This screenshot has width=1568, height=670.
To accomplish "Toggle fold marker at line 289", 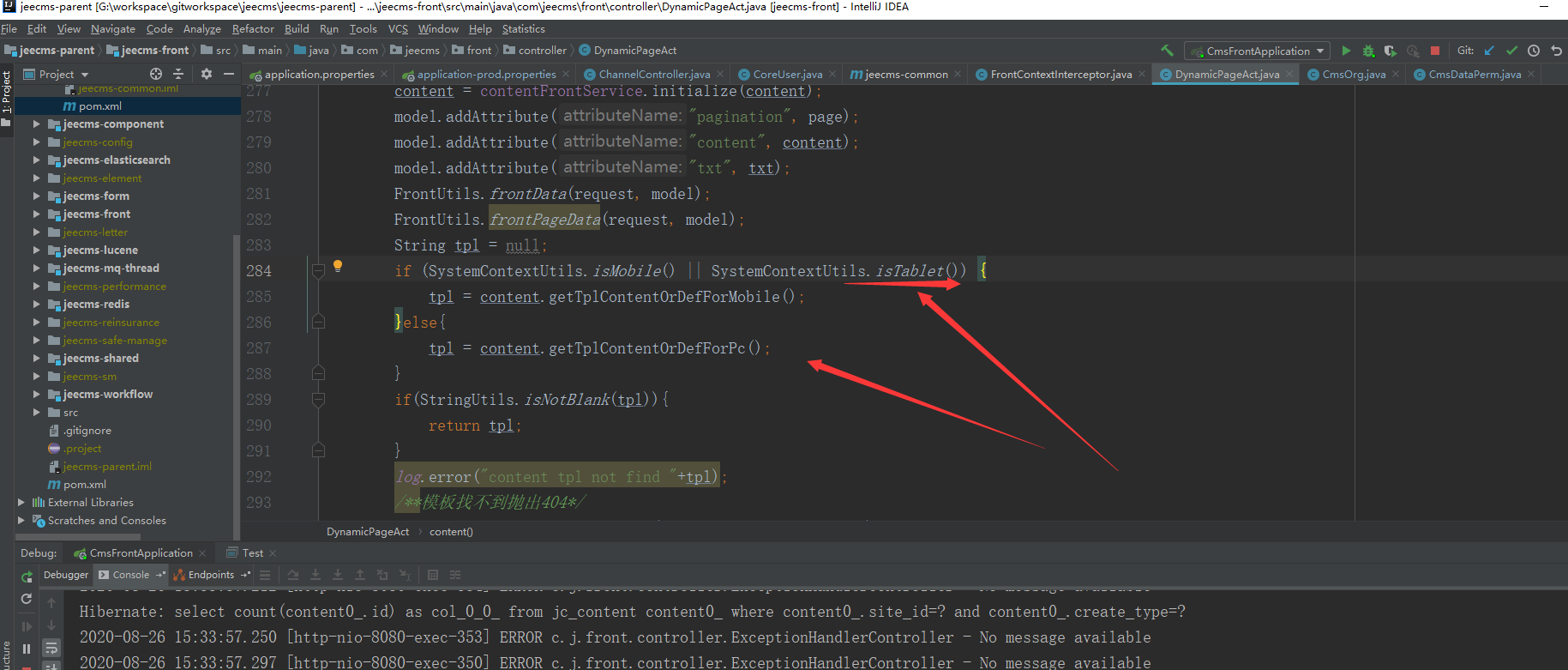I will click(318, 400).
